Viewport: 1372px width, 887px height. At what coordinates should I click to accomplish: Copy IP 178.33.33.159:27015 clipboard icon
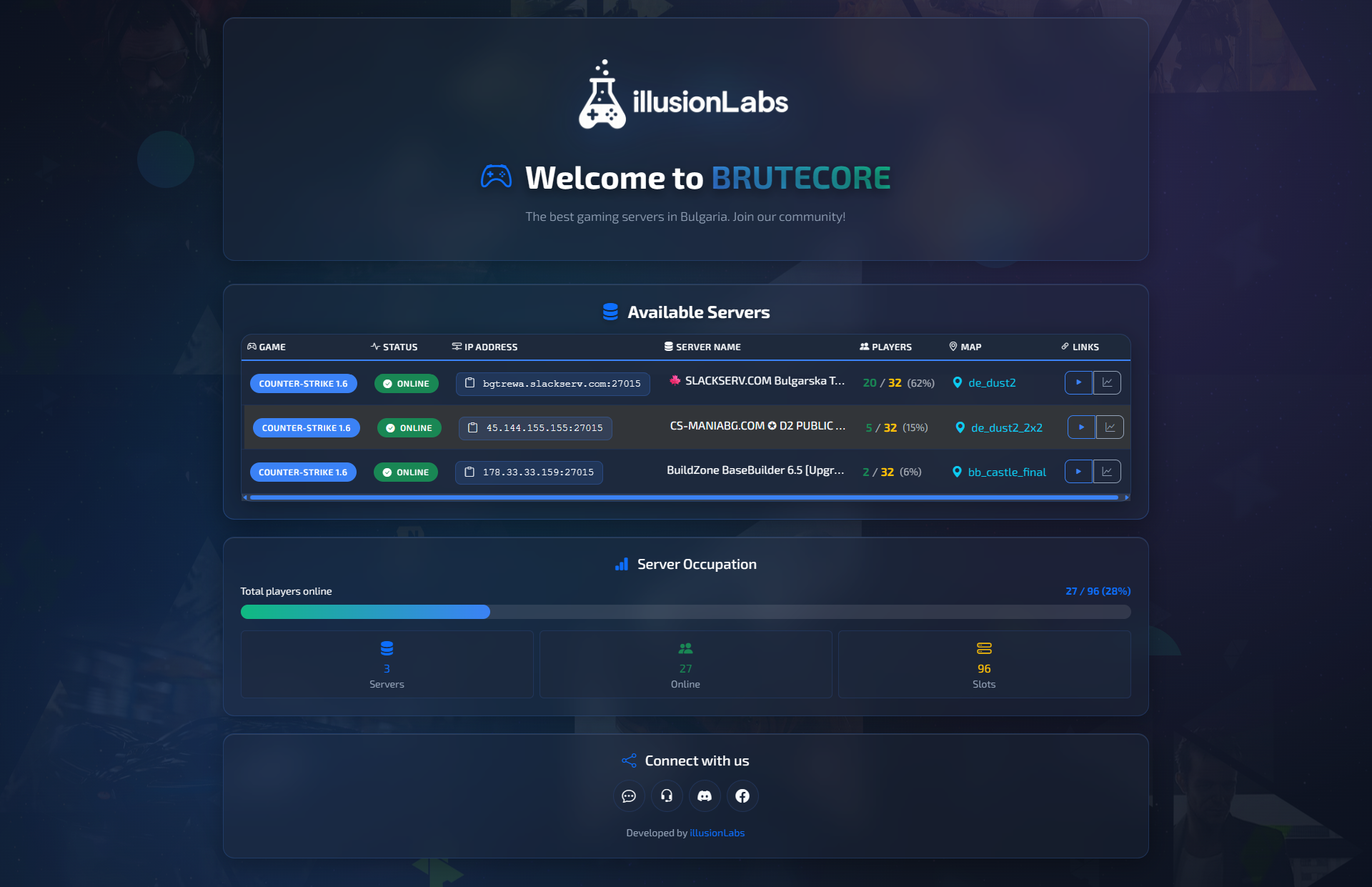point(469,472)
